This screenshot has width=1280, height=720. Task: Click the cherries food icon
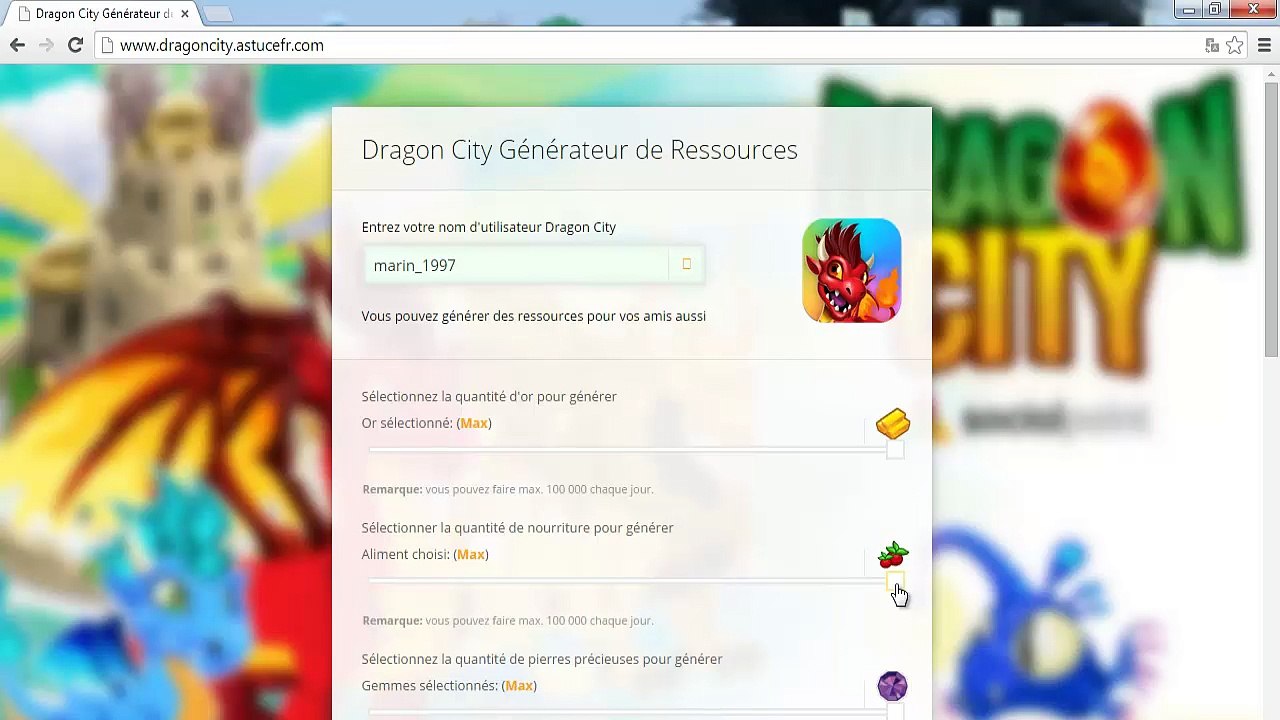(893, 555)
